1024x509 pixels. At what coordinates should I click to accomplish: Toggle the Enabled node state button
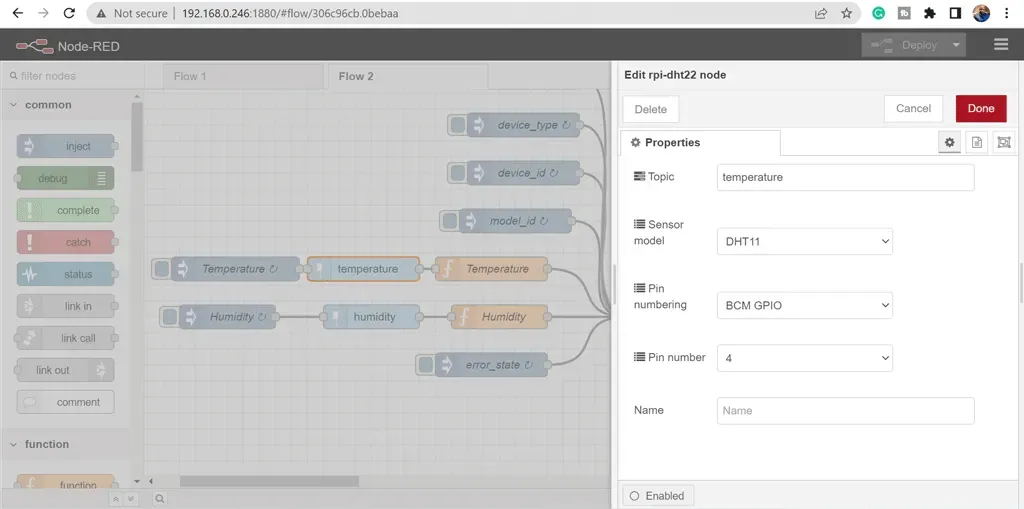click(658, 496)
